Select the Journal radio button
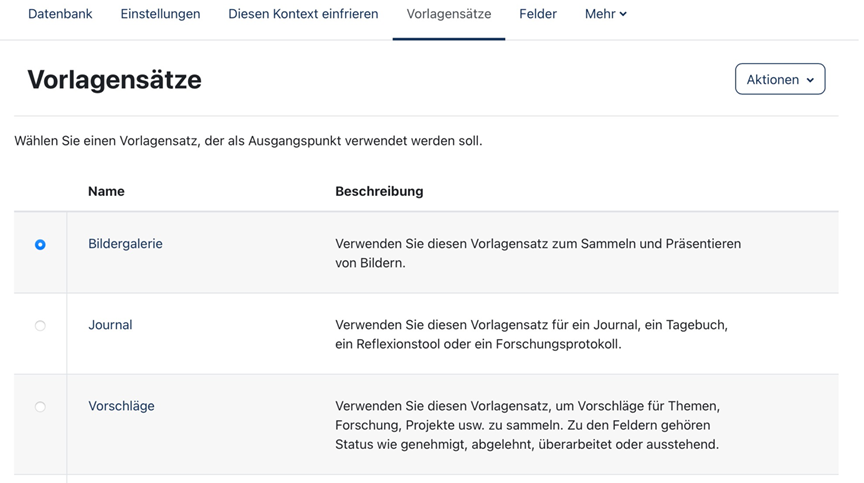864x483 pixels. point(40,325)
